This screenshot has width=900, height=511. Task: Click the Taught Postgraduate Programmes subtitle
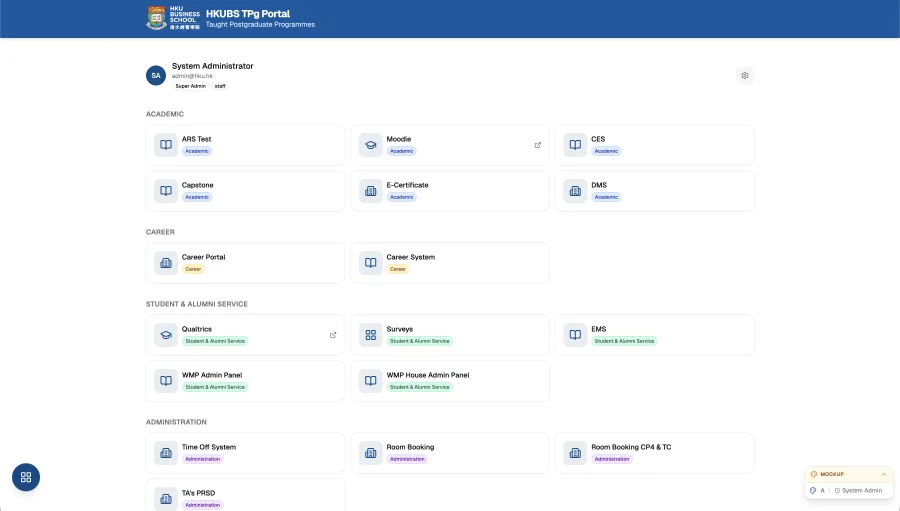click(x=261, y=25)
